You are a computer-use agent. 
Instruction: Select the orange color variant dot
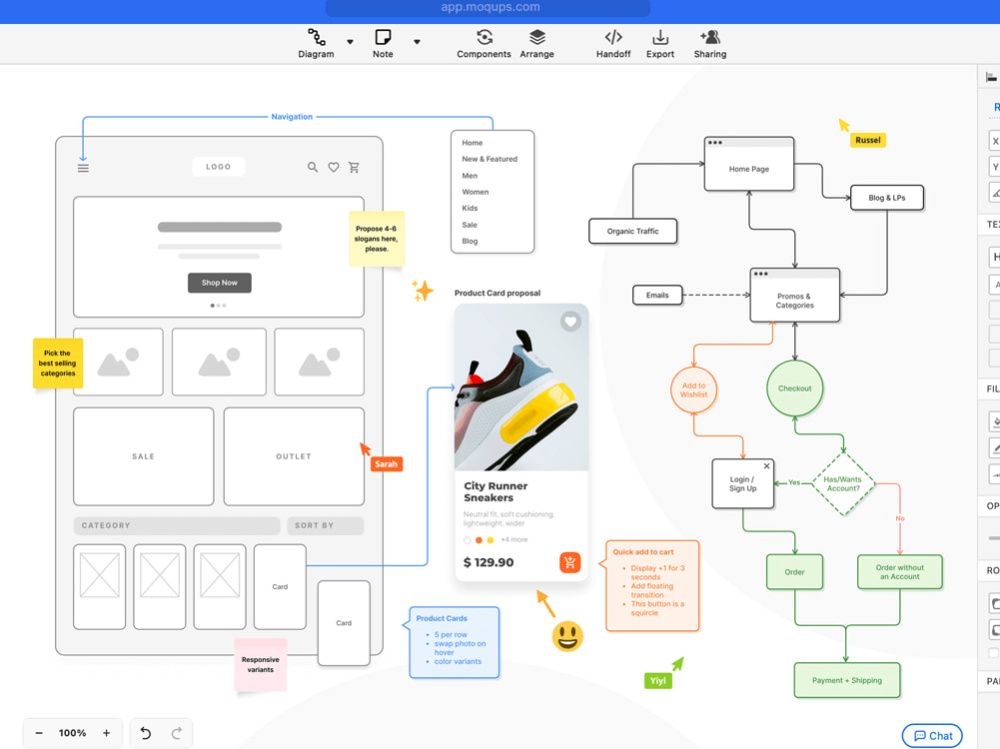(479, 540)
